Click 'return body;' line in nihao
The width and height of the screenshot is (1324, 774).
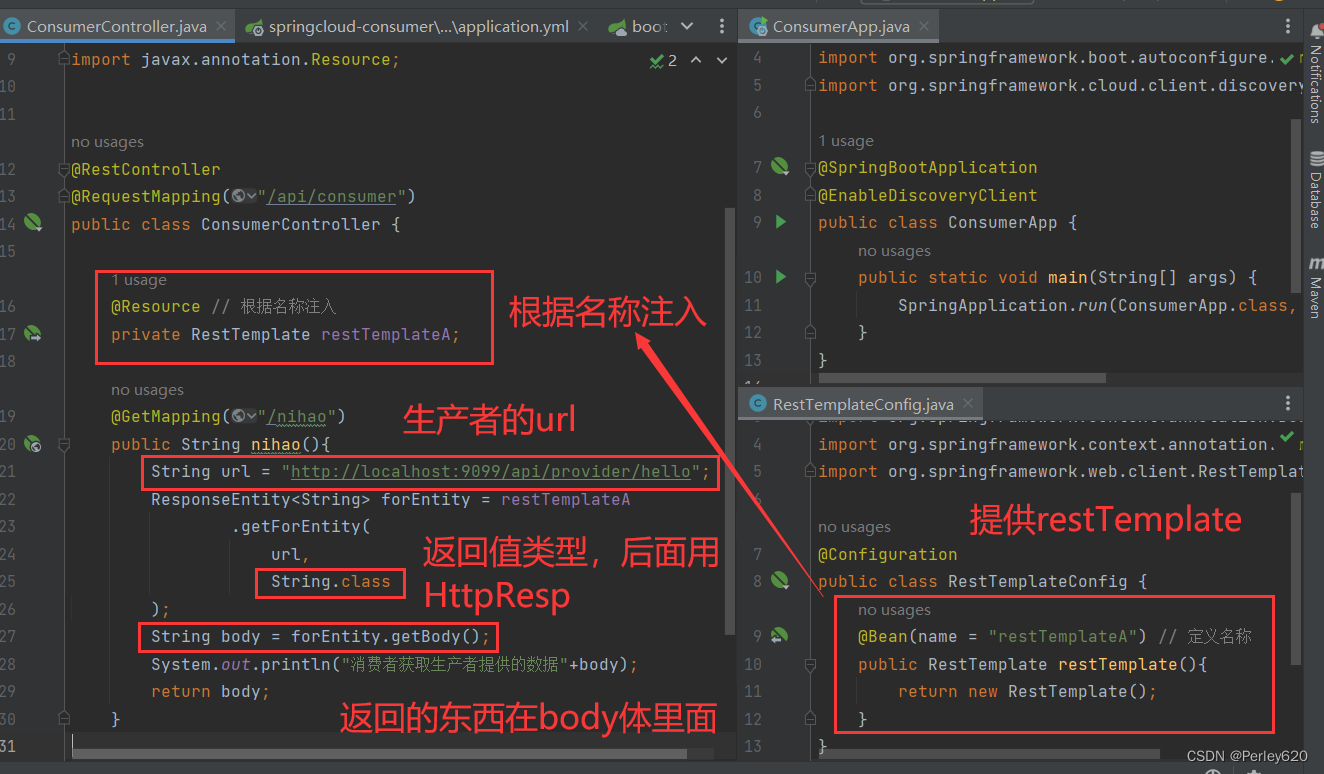tap(211, 691)
